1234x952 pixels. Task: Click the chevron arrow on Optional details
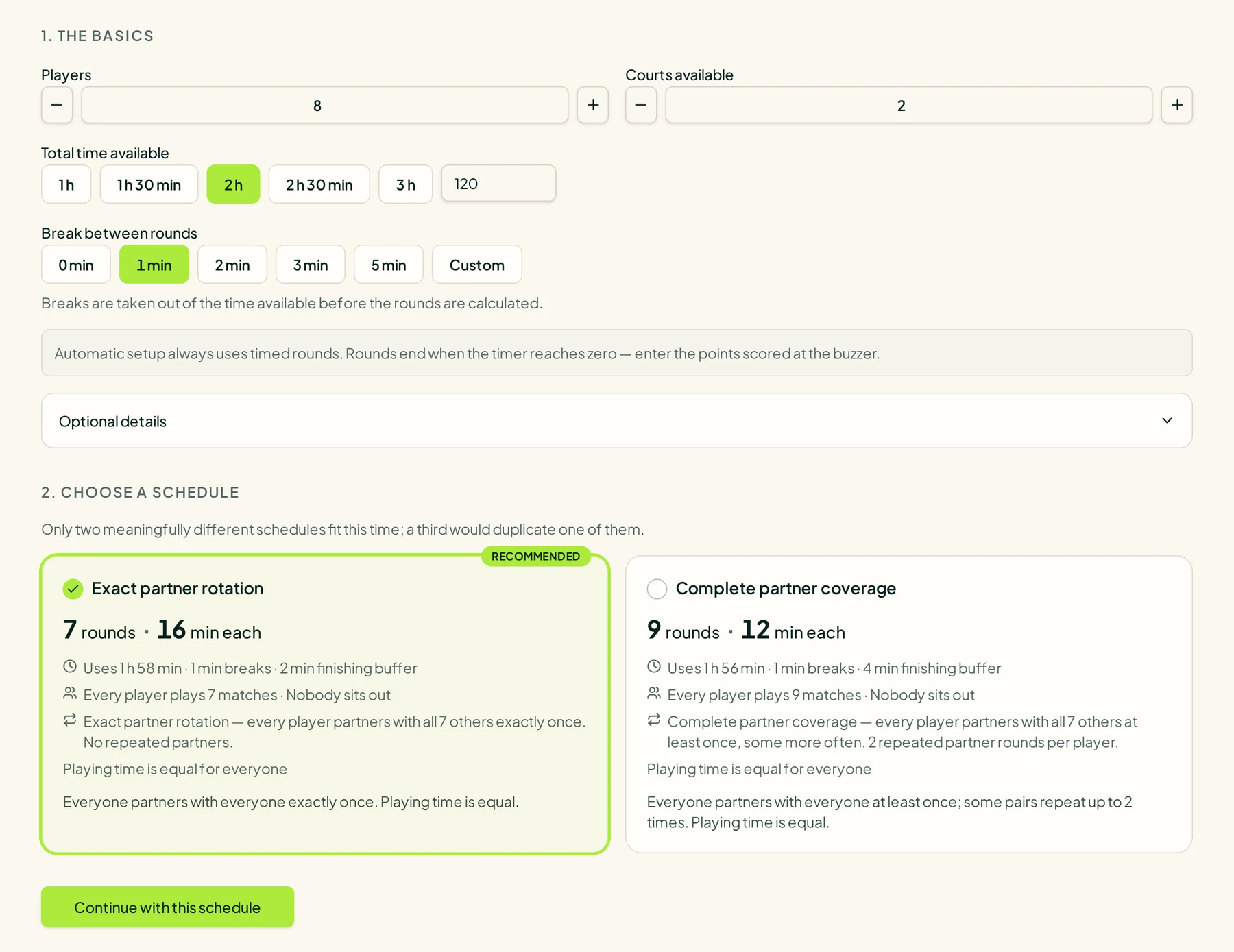click(1167, 420)
